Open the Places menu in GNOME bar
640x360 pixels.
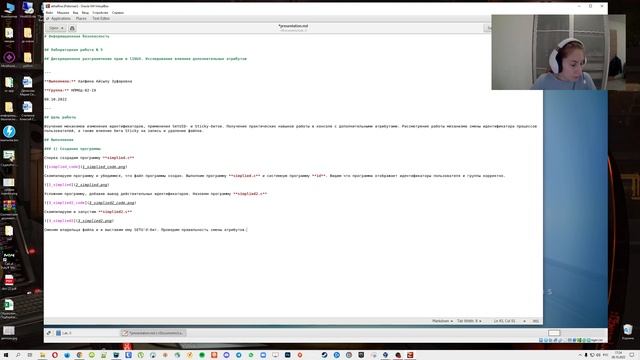tap(81, 18)
